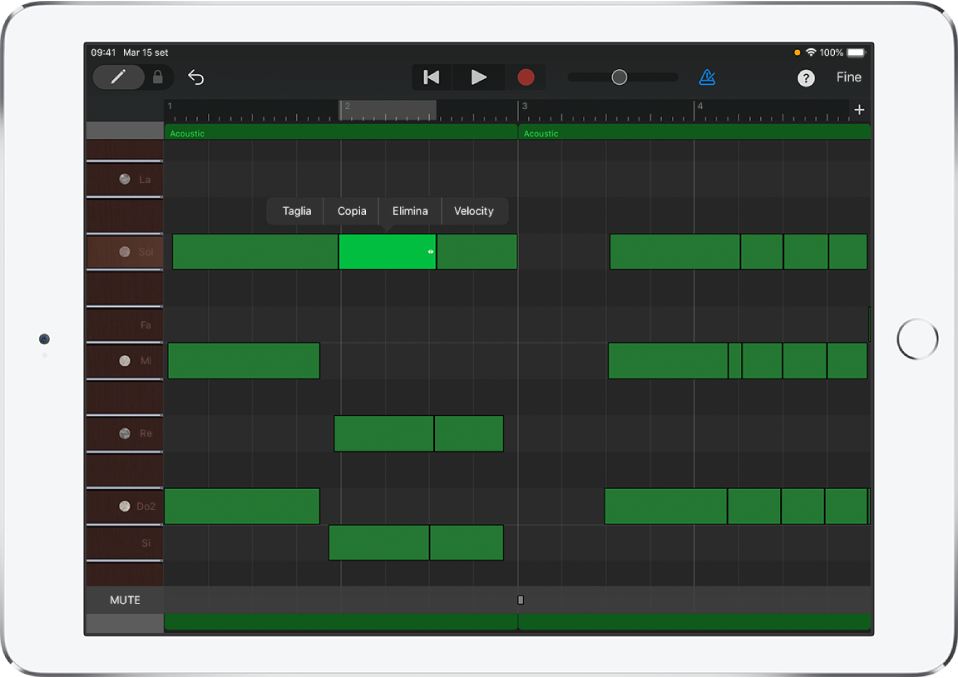Tap the plus to add measures

pos(859,109)
